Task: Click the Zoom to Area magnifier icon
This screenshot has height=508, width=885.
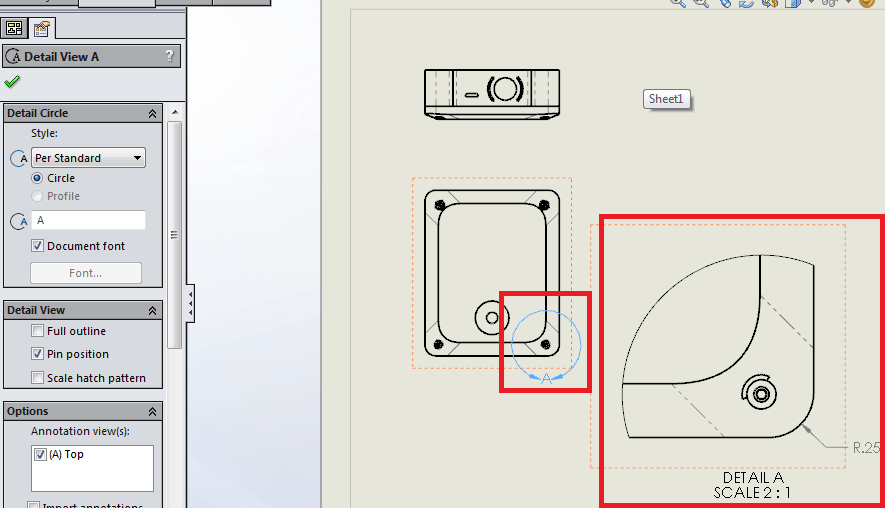Action: [x=703, y=4]
